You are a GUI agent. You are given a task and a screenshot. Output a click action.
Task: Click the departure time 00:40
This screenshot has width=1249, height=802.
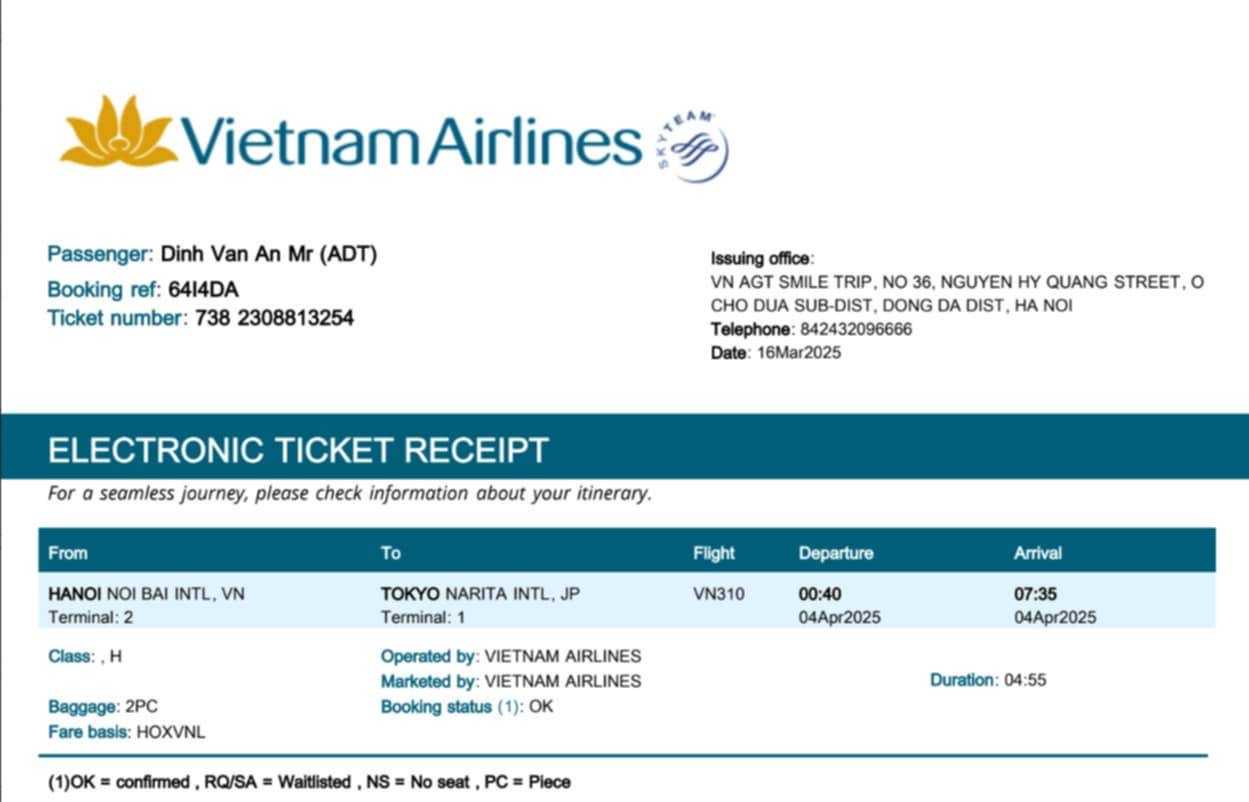[x=819, y=594]
